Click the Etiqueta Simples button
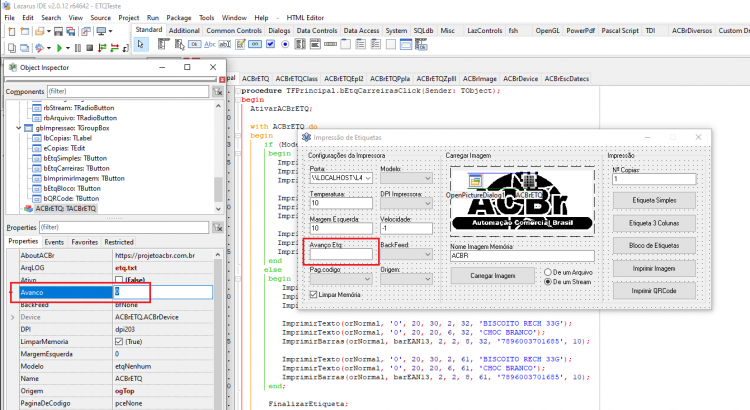750x410 pixels. [x=654, y=200]
